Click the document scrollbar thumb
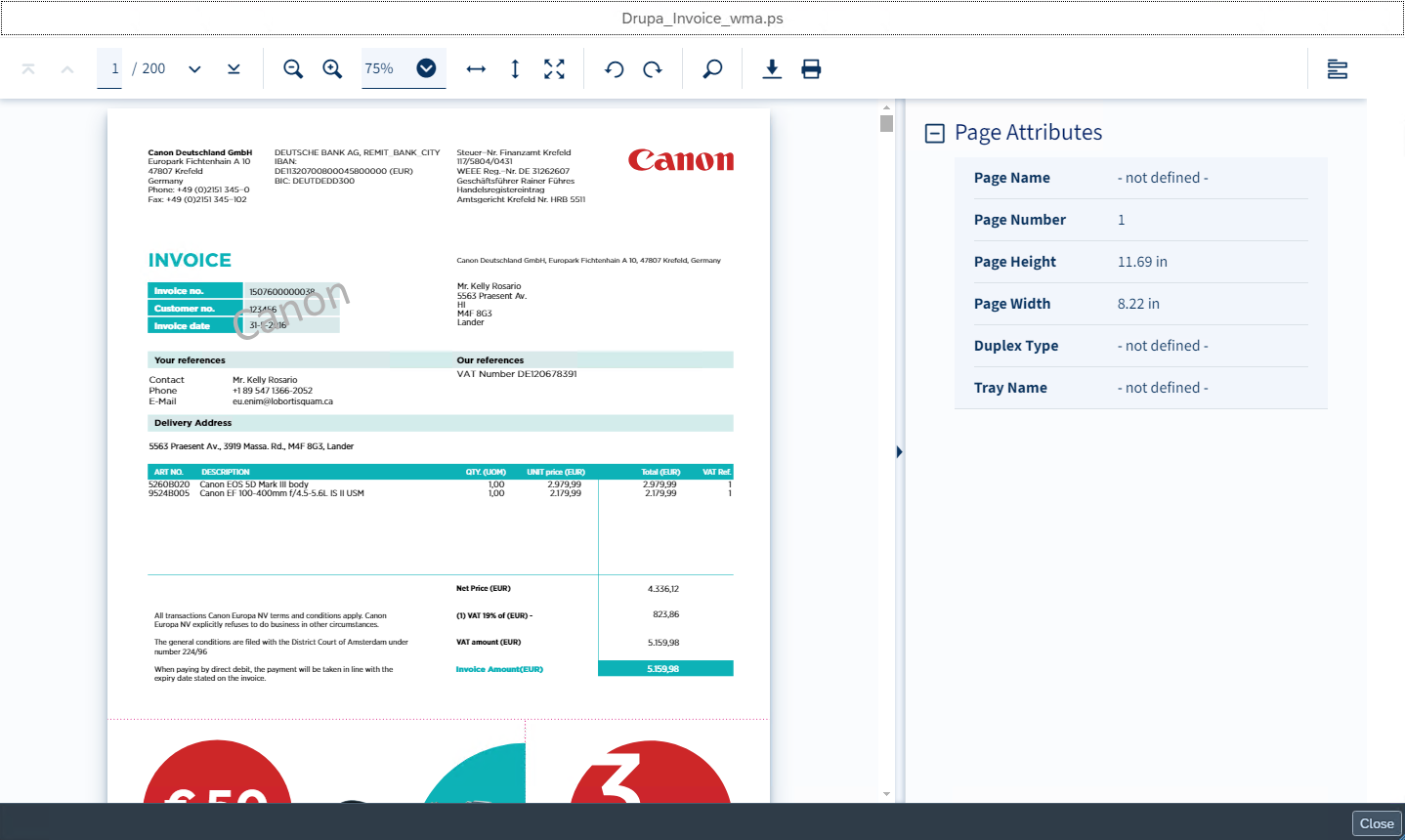 (886, 123)
